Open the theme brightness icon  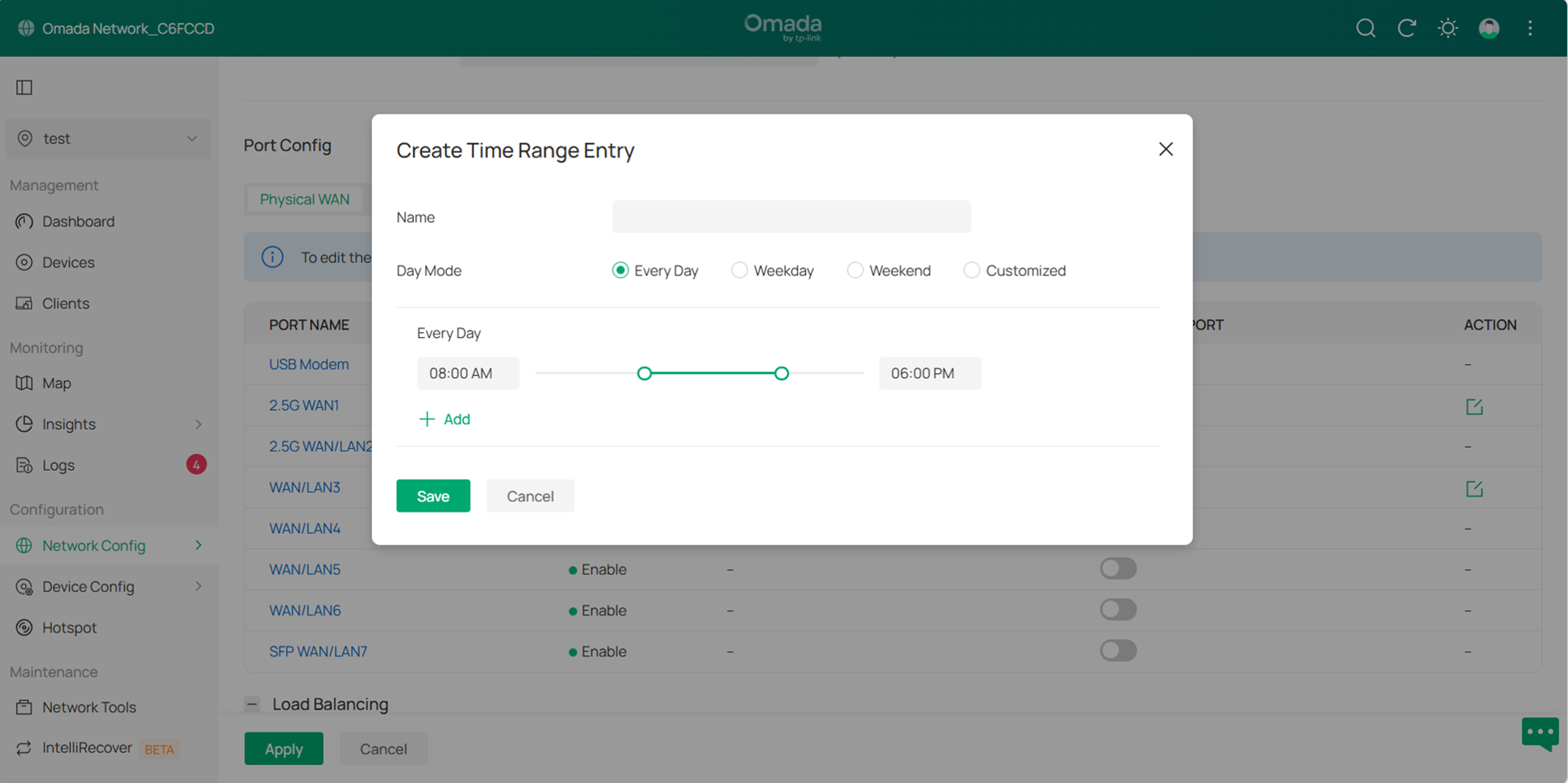(1447, 28)
